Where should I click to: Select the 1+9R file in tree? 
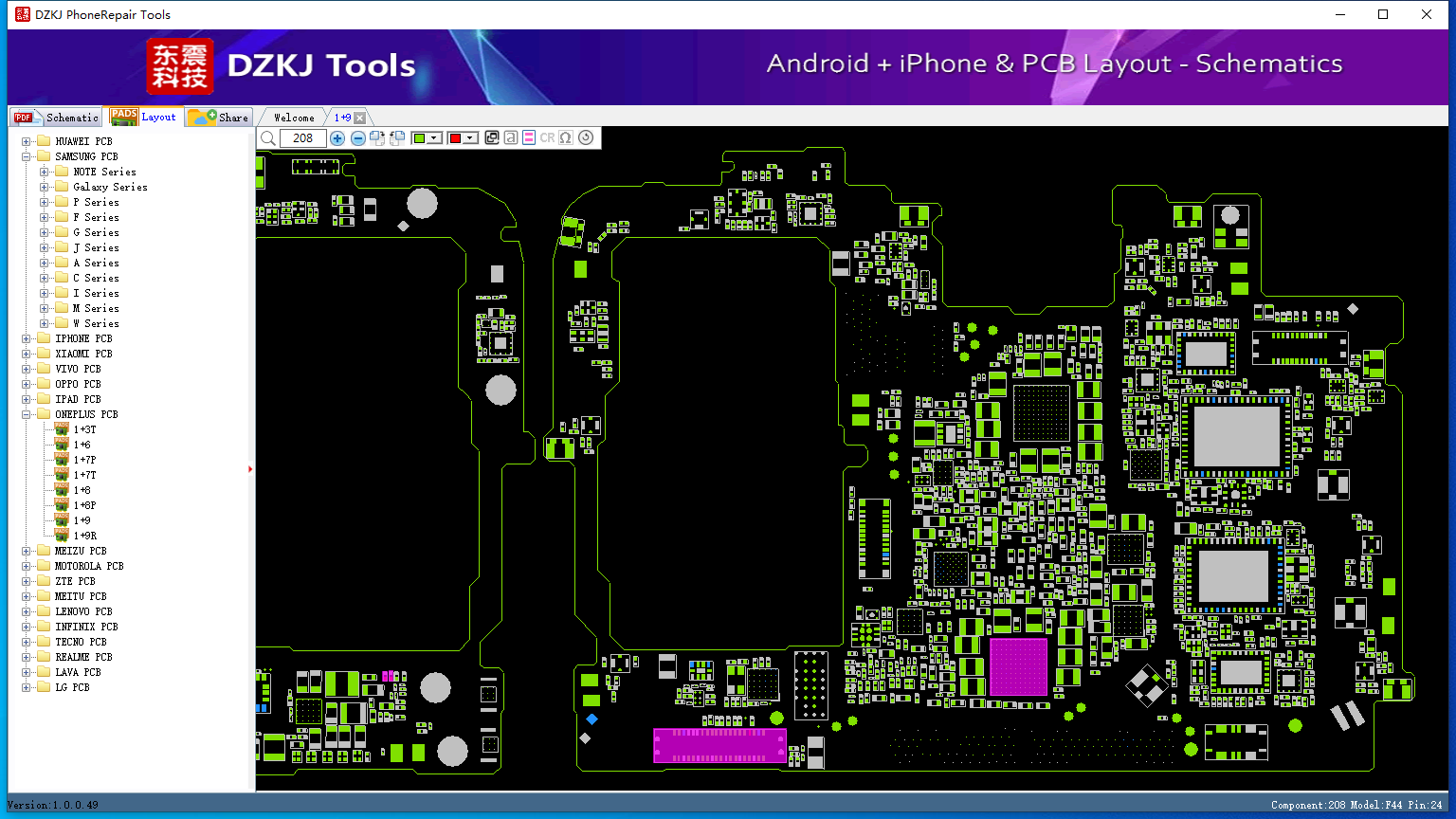pyautogui.click(x=85, y=536)
